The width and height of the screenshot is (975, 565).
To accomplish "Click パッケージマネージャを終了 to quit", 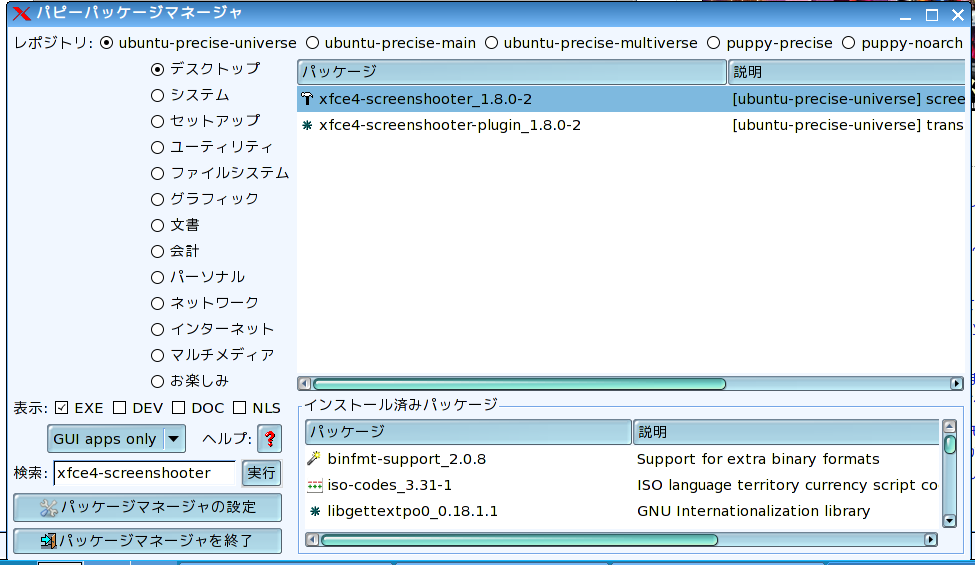I will pyautogui.click(x=147, y=541).
